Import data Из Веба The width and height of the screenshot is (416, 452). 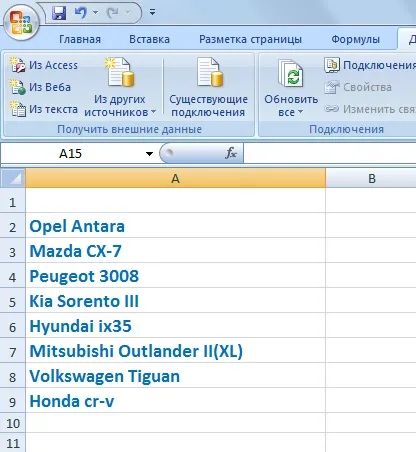click(40, 87)
